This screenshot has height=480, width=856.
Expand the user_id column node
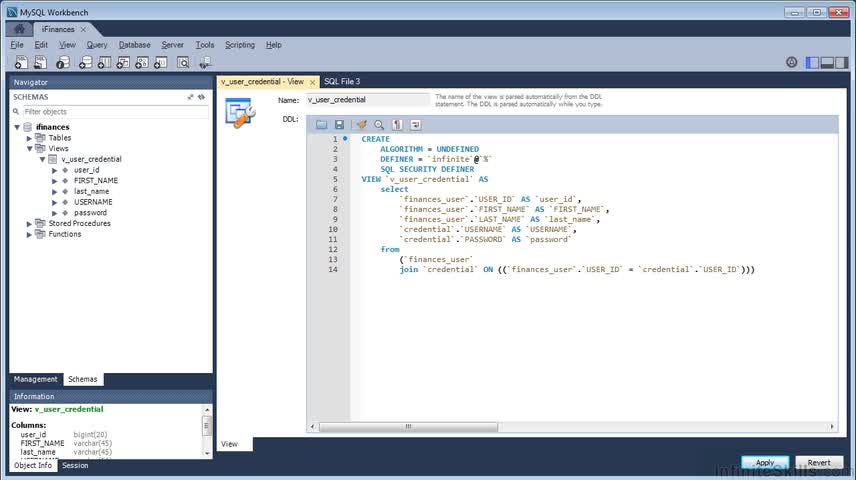tap(55, 170)
